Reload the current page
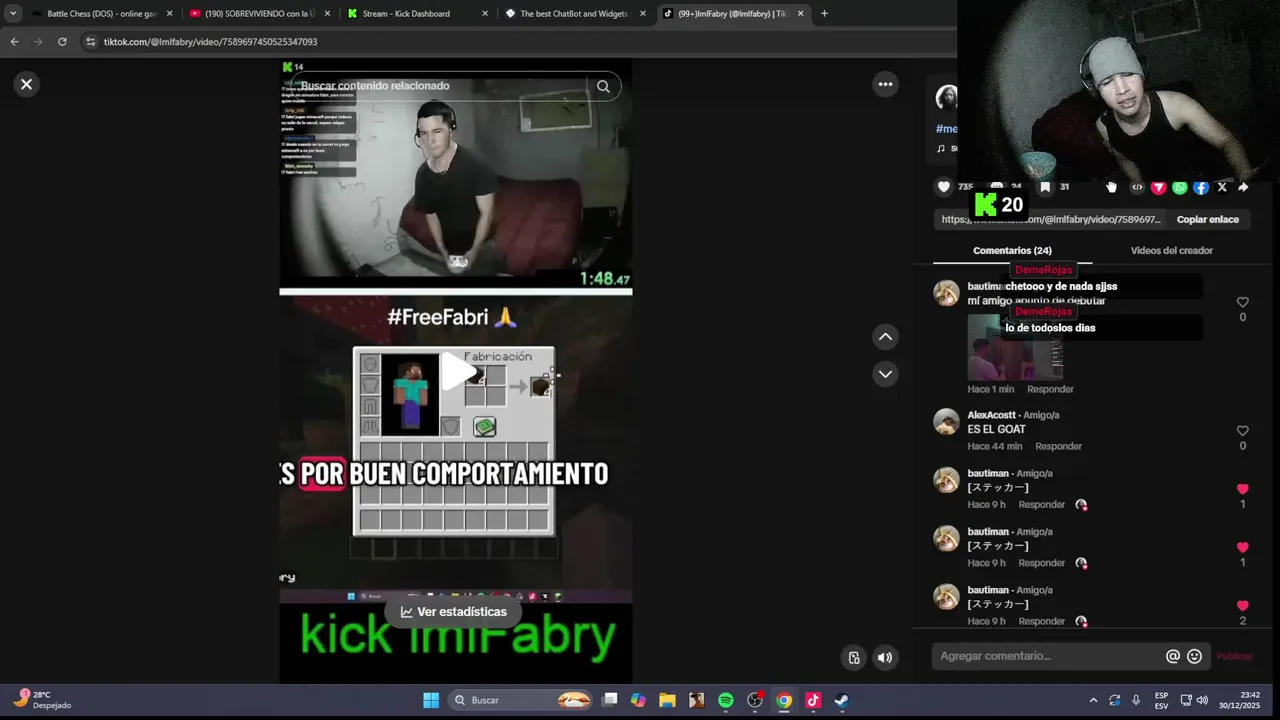The image size is (1280, 720). [62, 42]
